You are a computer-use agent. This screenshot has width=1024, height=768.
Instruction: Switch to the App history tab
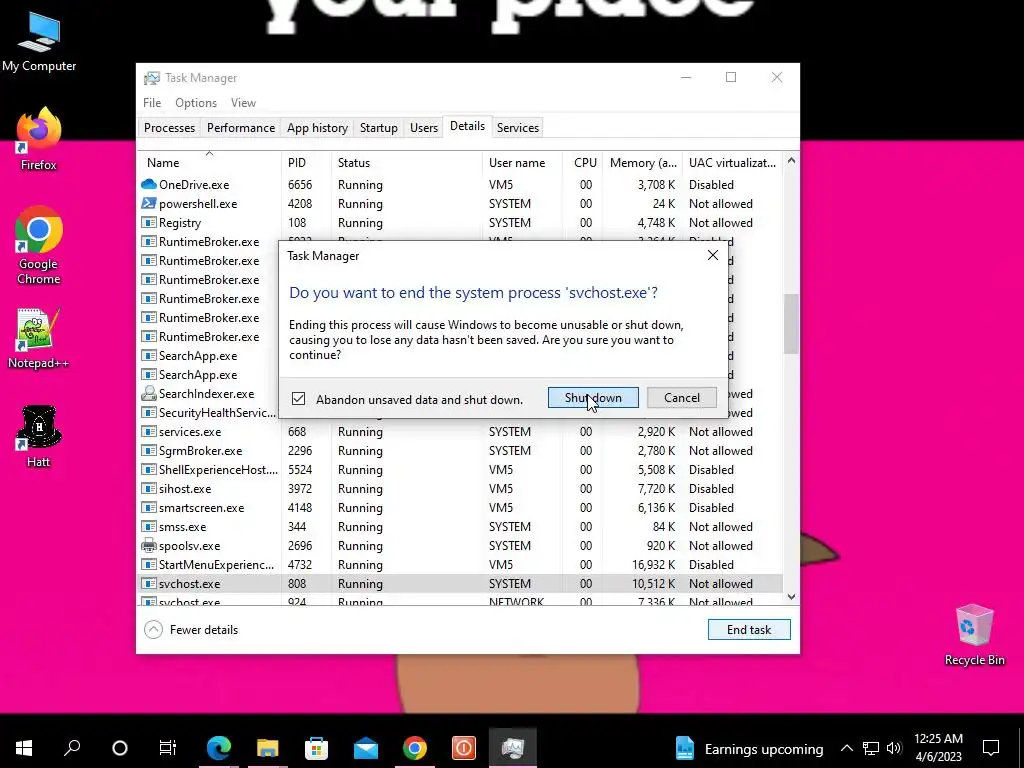click(x=317, y=128)
